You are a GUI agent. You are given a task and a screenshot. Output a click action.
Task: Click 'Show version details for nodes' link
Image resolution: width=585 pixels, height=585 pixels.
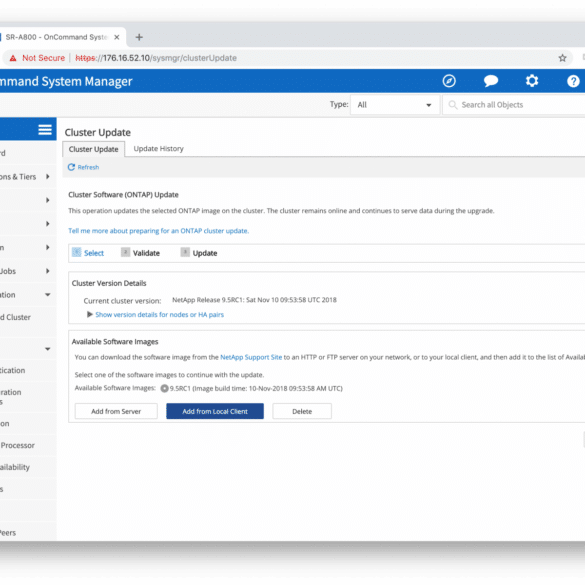click(160, 315)
